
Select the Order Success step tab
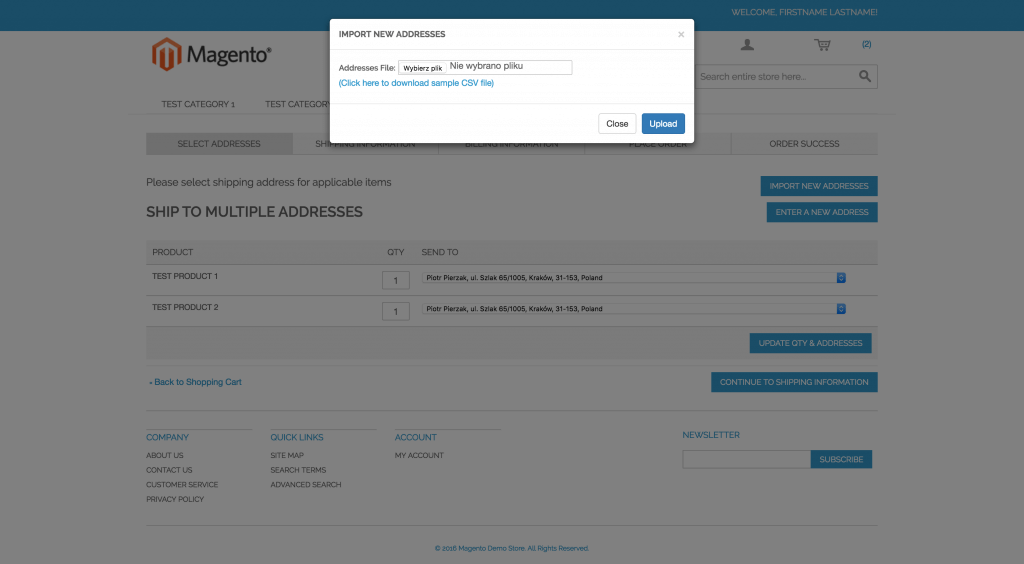coord(804,144)
